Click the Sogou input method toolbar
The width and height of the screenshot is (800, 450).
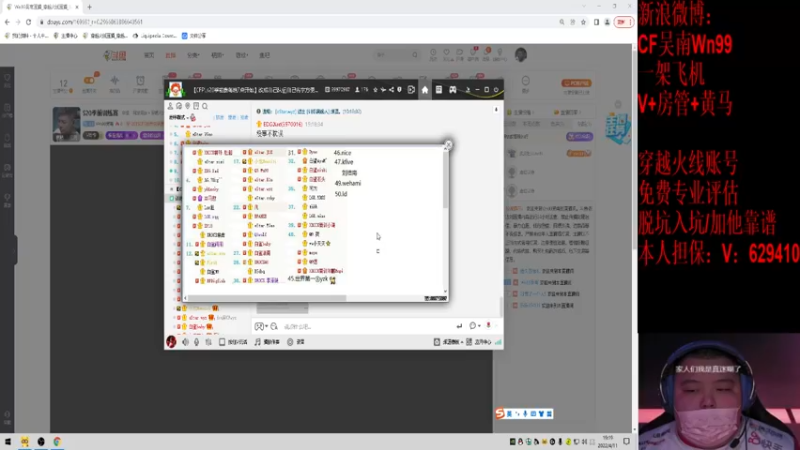[x=524, y=414]
